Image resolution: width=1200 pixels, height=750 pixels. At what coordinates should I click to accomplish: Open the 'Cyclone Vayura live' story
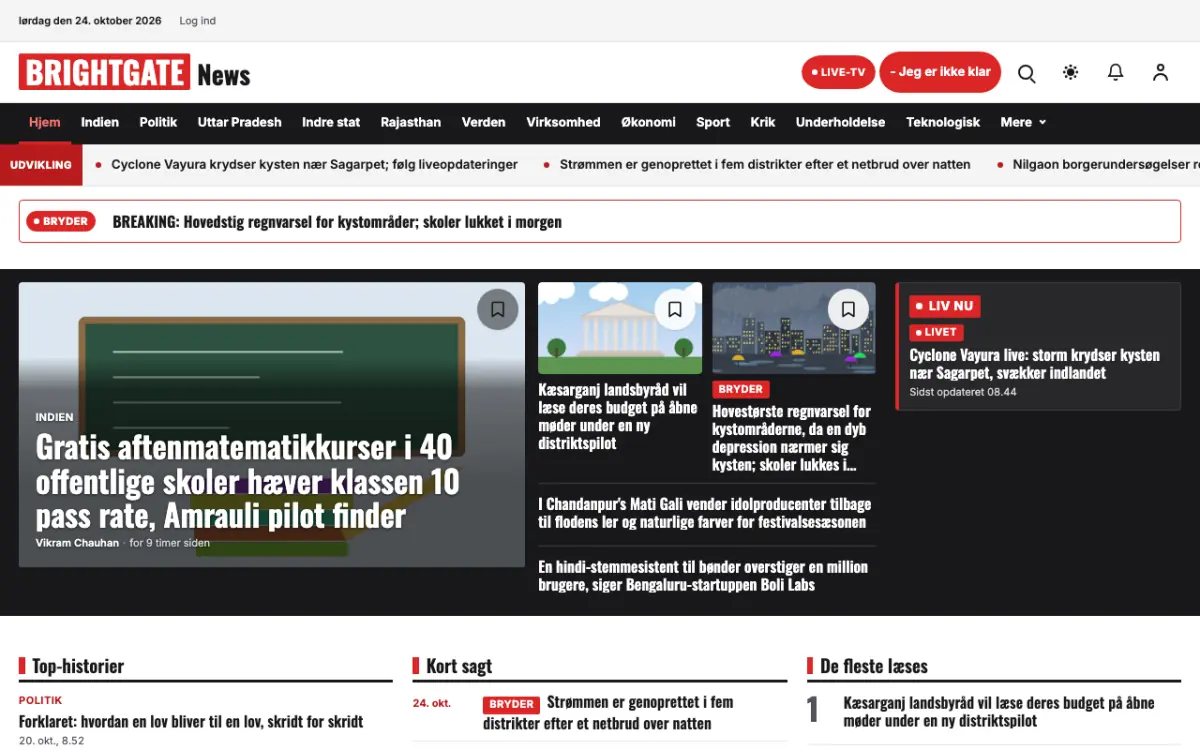point(1034,364)
